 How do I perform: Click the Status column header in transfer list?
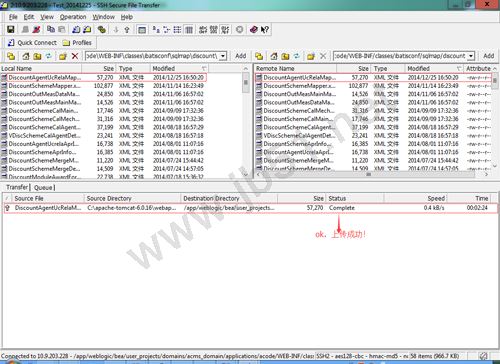point(355,198)
